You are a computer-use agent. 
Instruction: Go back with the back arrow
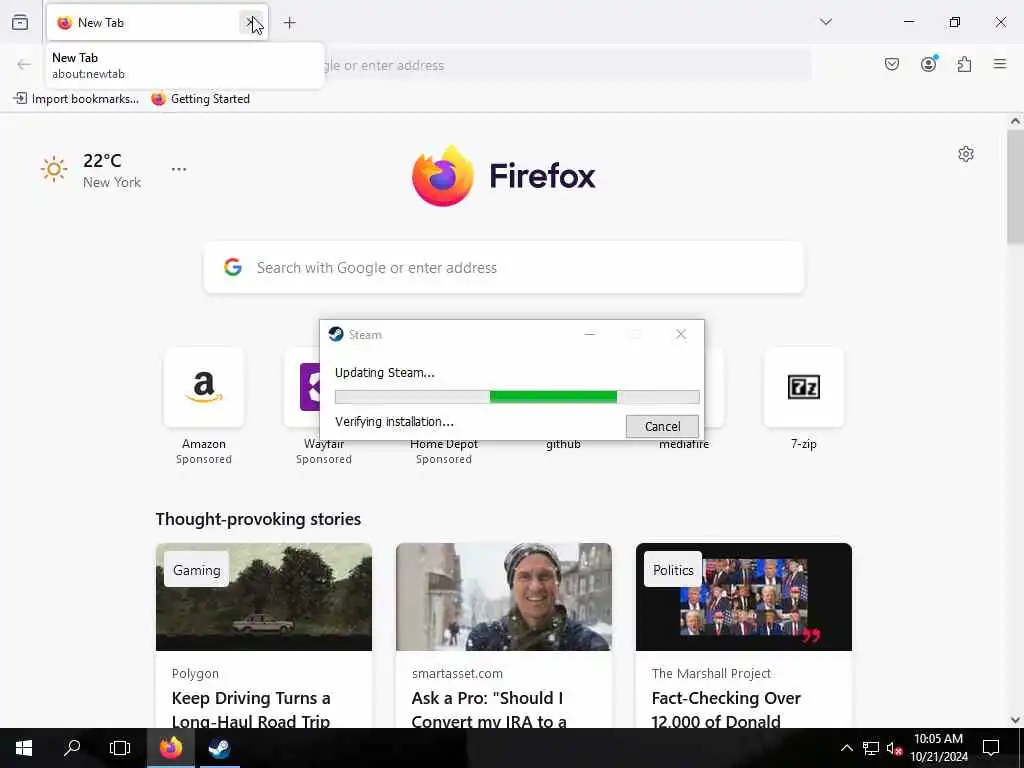24,65
